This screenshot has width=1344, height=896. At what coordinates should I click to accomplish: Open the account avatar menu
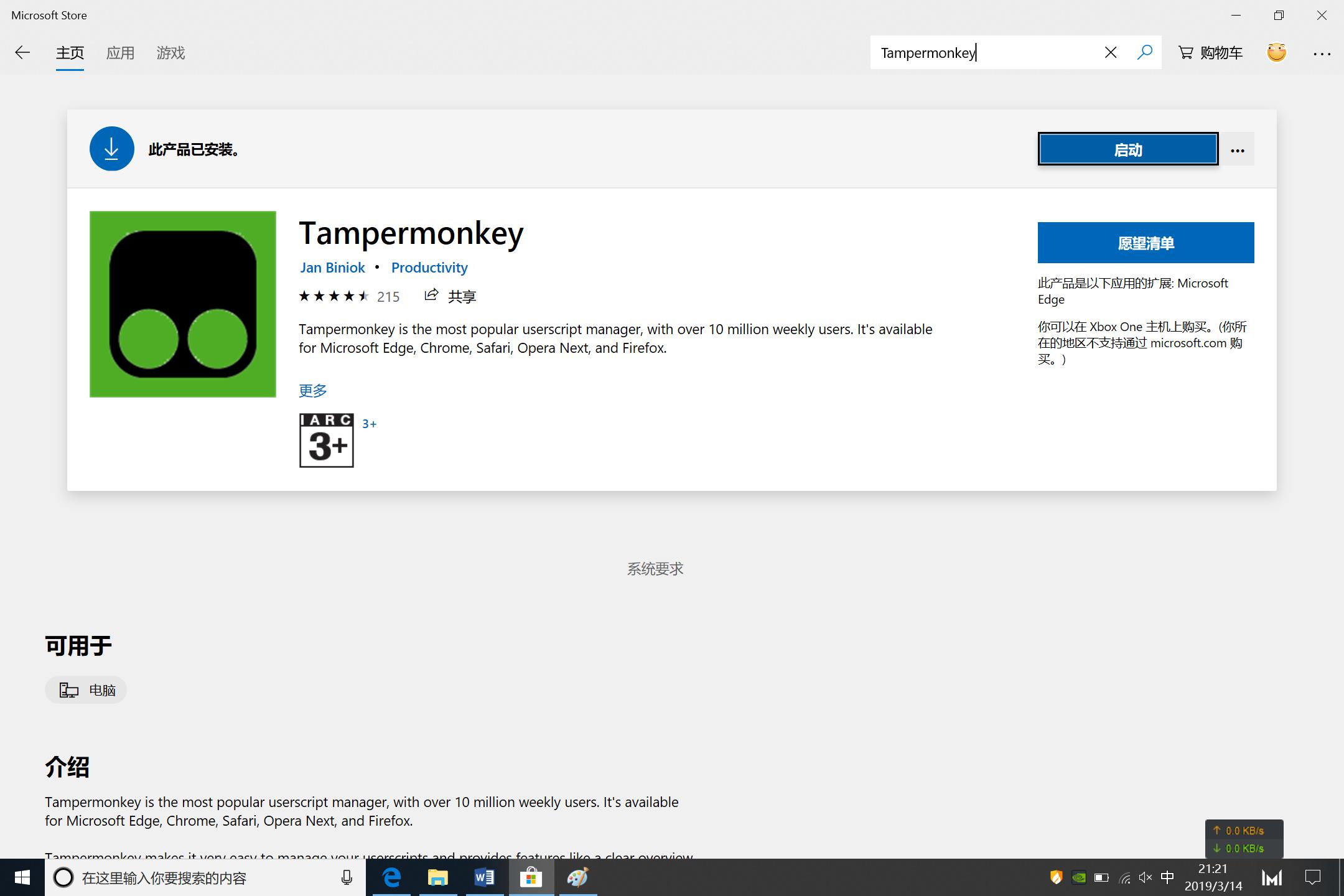point(1276,52)
